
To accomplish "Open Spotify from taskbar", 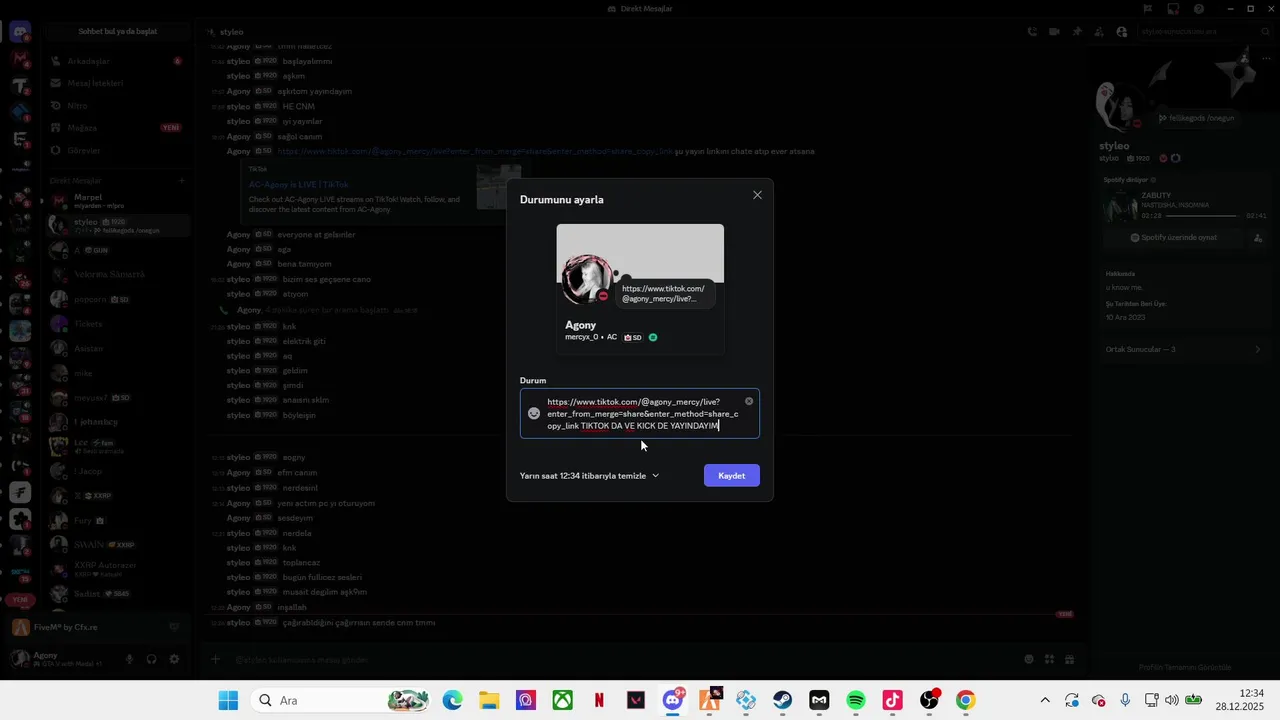I will 856,700.
